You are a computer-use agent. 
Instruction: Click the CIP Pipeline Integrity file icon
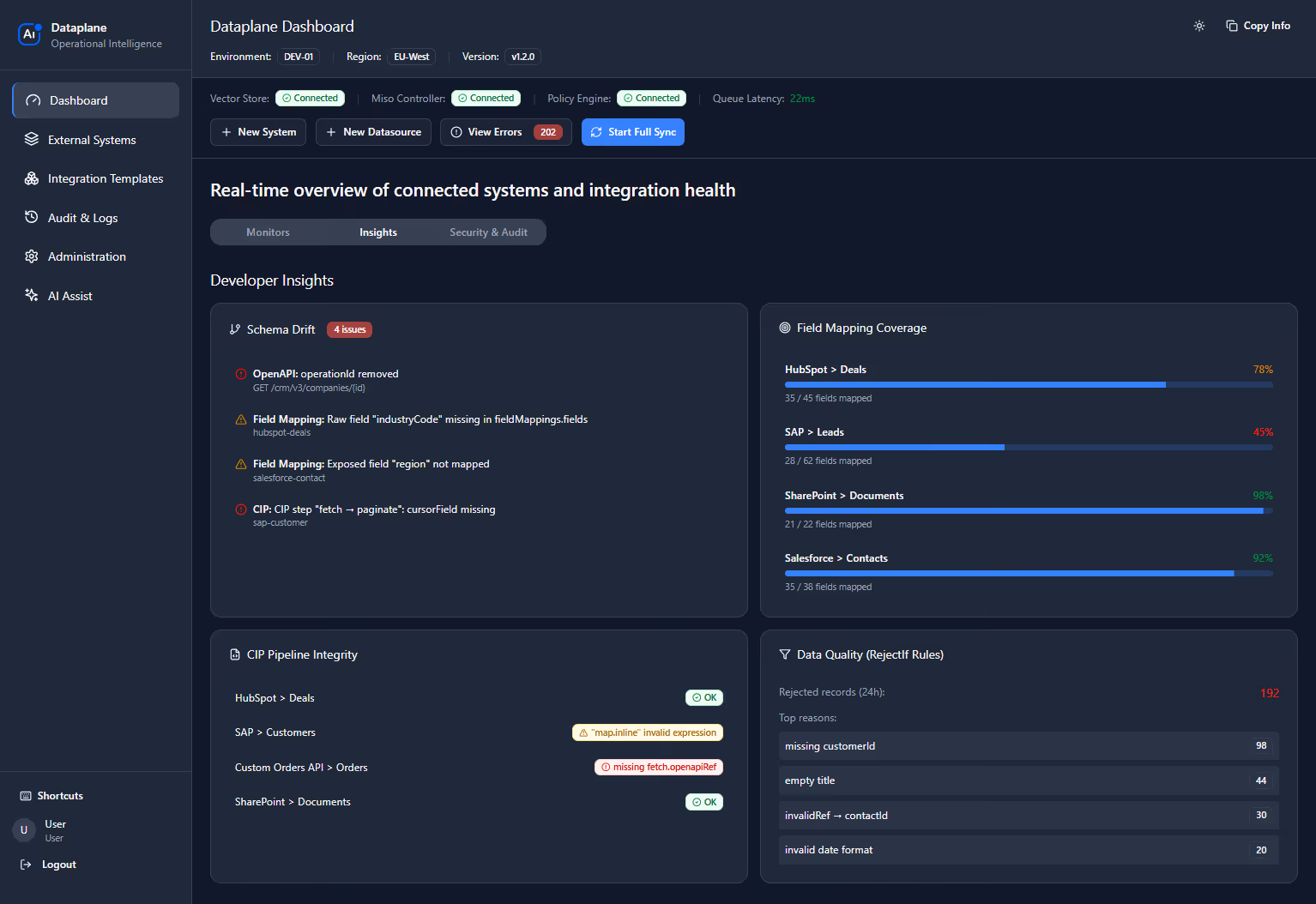pyautogui.click(x=235, y=654)
